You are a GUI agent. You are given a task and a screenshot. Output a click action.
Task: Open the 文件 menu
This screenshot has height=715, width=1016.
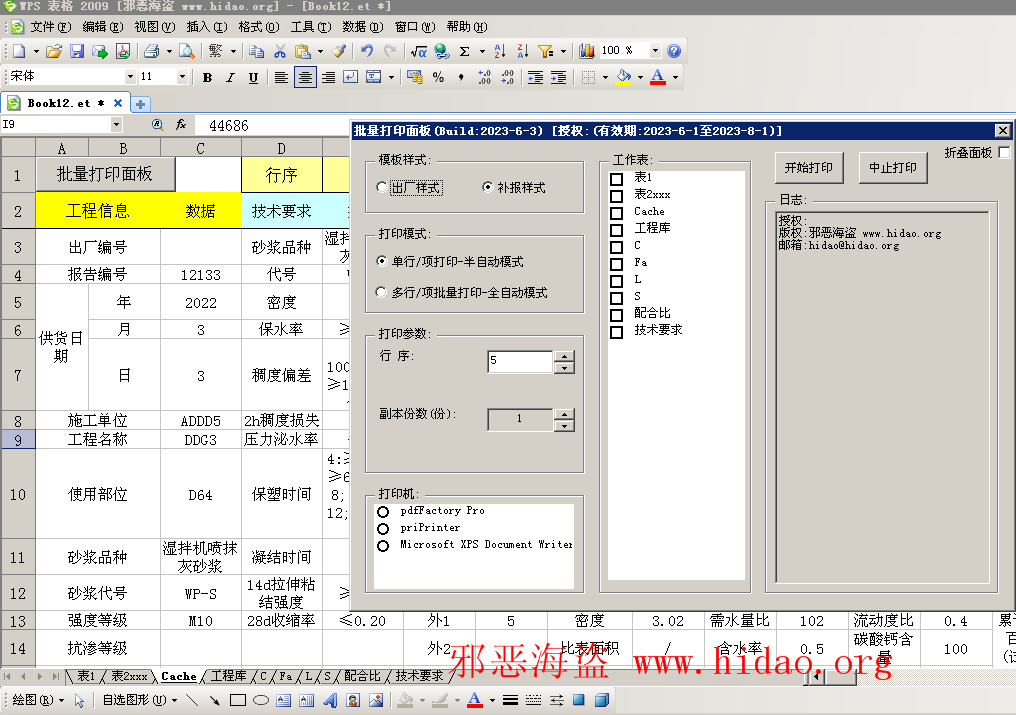[51, 27]
